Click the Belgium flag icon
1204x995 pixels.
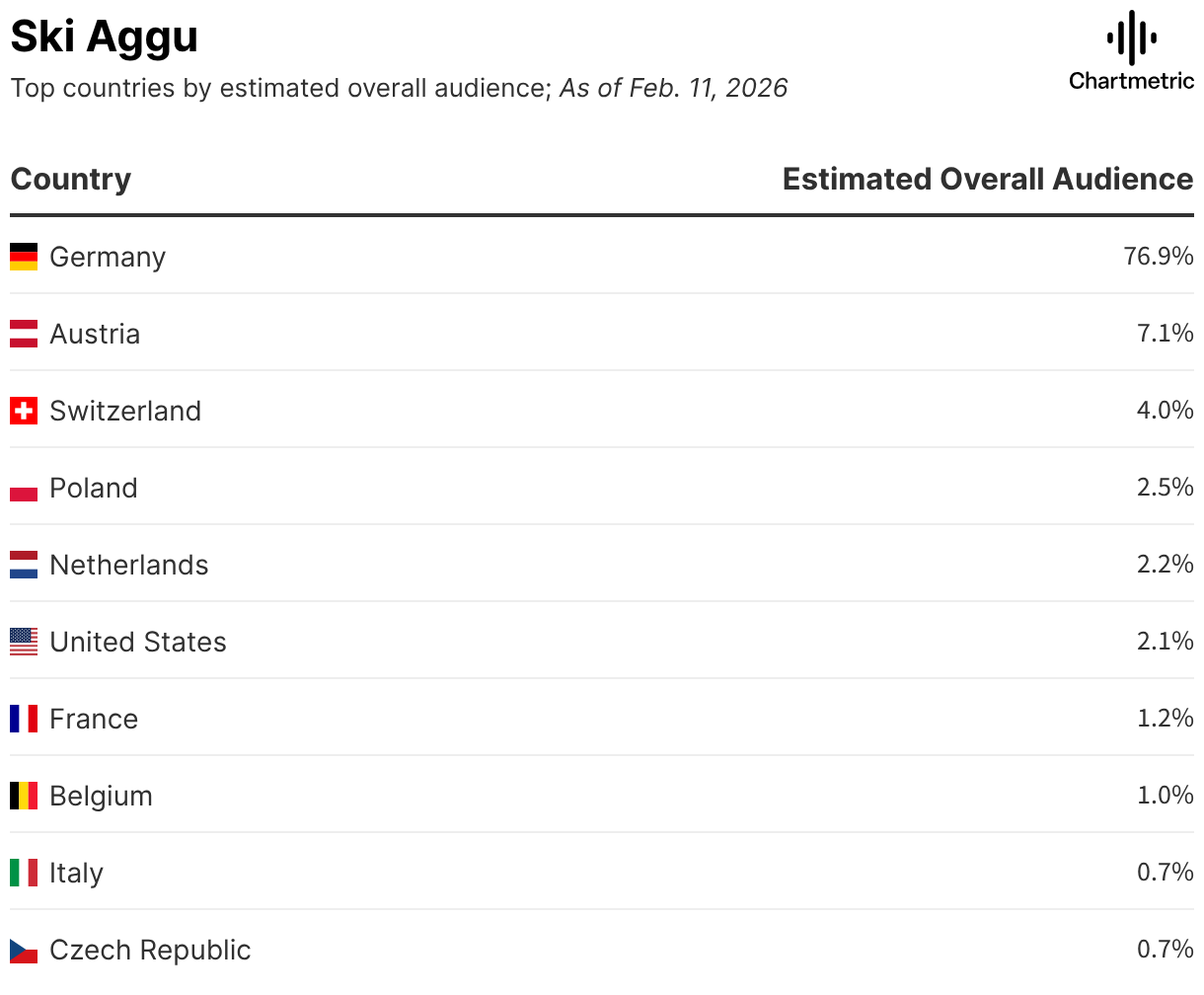[24, 796]
